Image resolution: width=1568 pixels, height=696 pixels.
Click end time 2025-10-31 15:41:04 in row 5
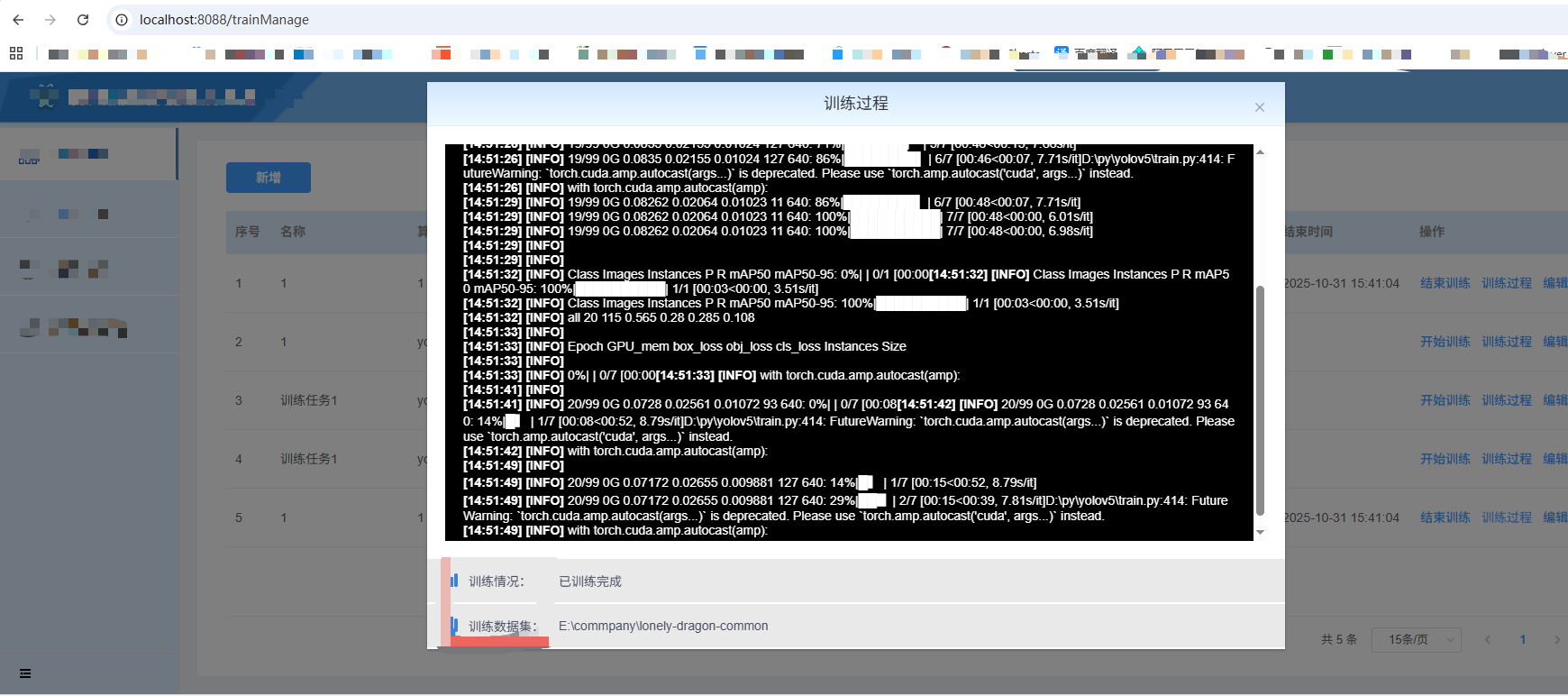tap(1342, 517)
